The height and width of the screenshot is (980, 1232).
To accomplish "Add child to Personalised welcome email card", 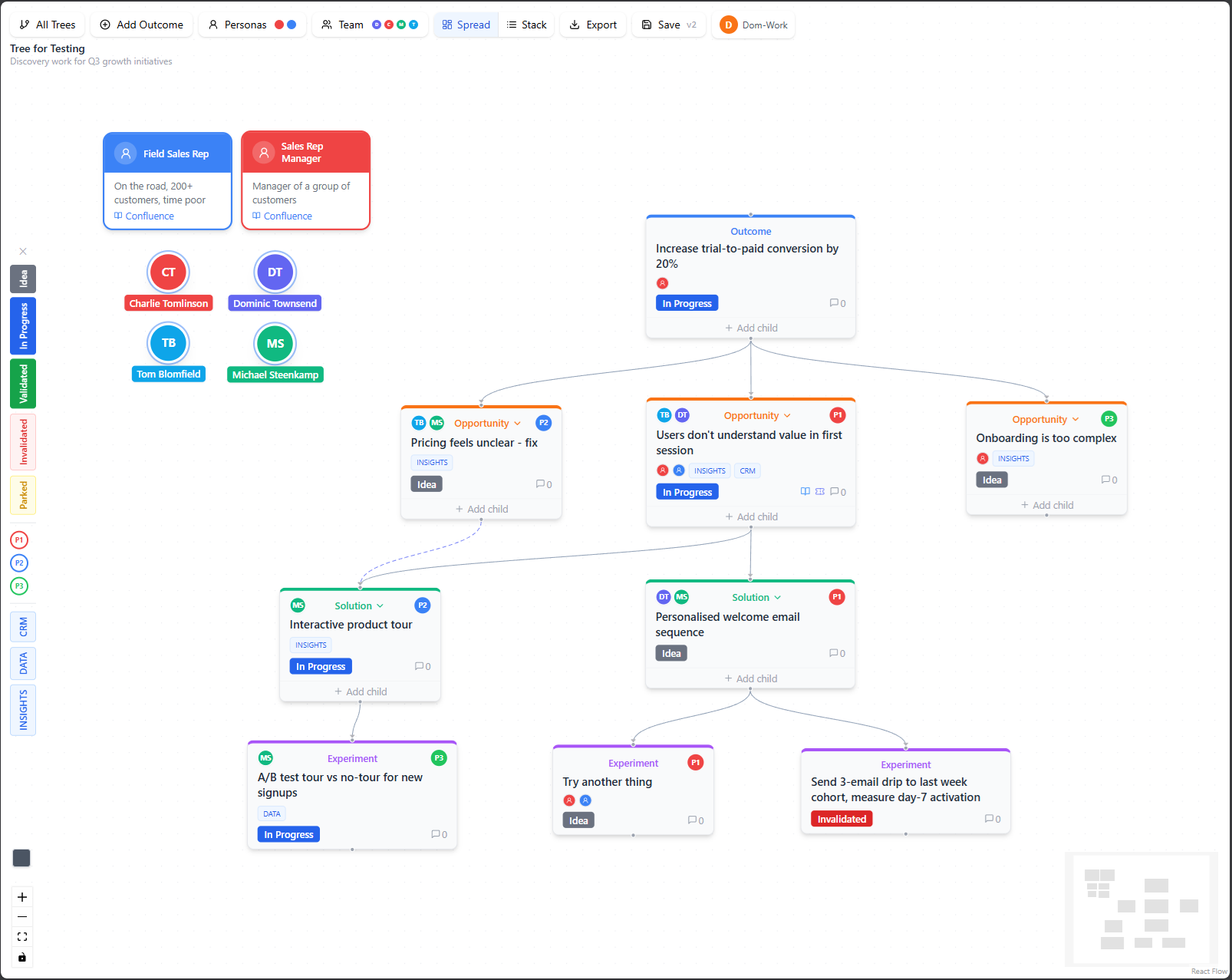I will [x=750, y=678].
